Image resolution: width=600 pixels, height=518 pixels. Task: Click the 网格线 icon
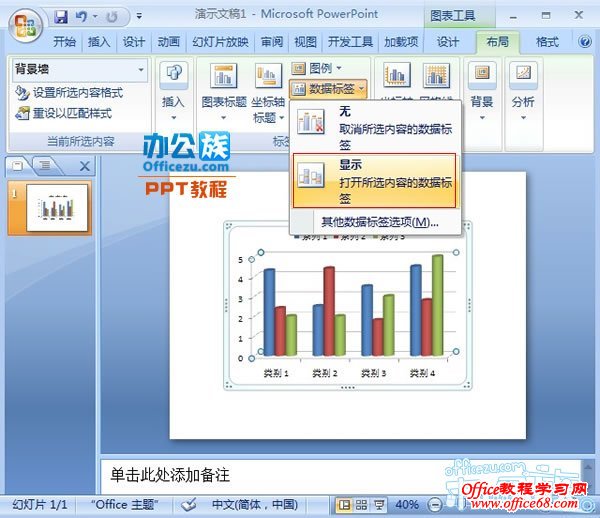(x=436, y=75)
